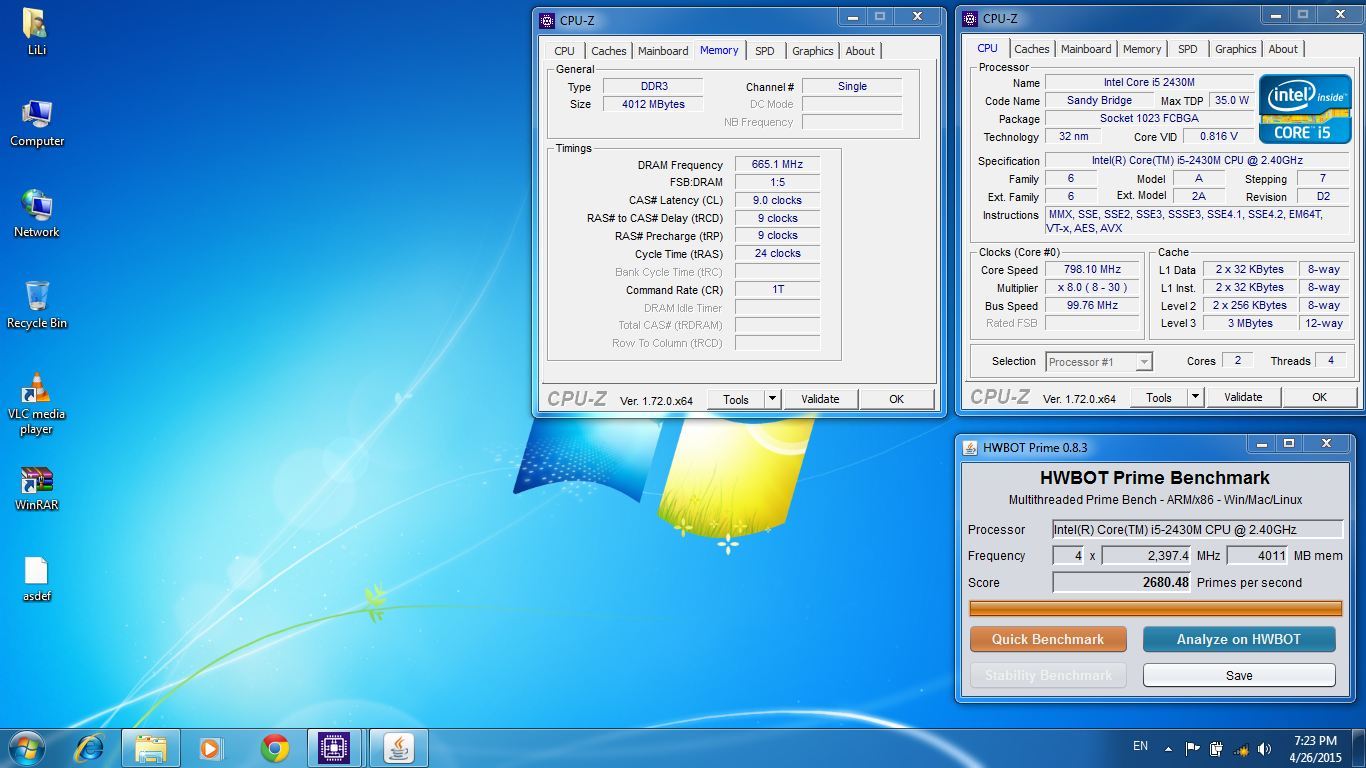Screen dimensions: 1366x768
Task: Switch to the Java HWBOT taskbar icon
Action: pyautogui.click(x=399, y=748)
